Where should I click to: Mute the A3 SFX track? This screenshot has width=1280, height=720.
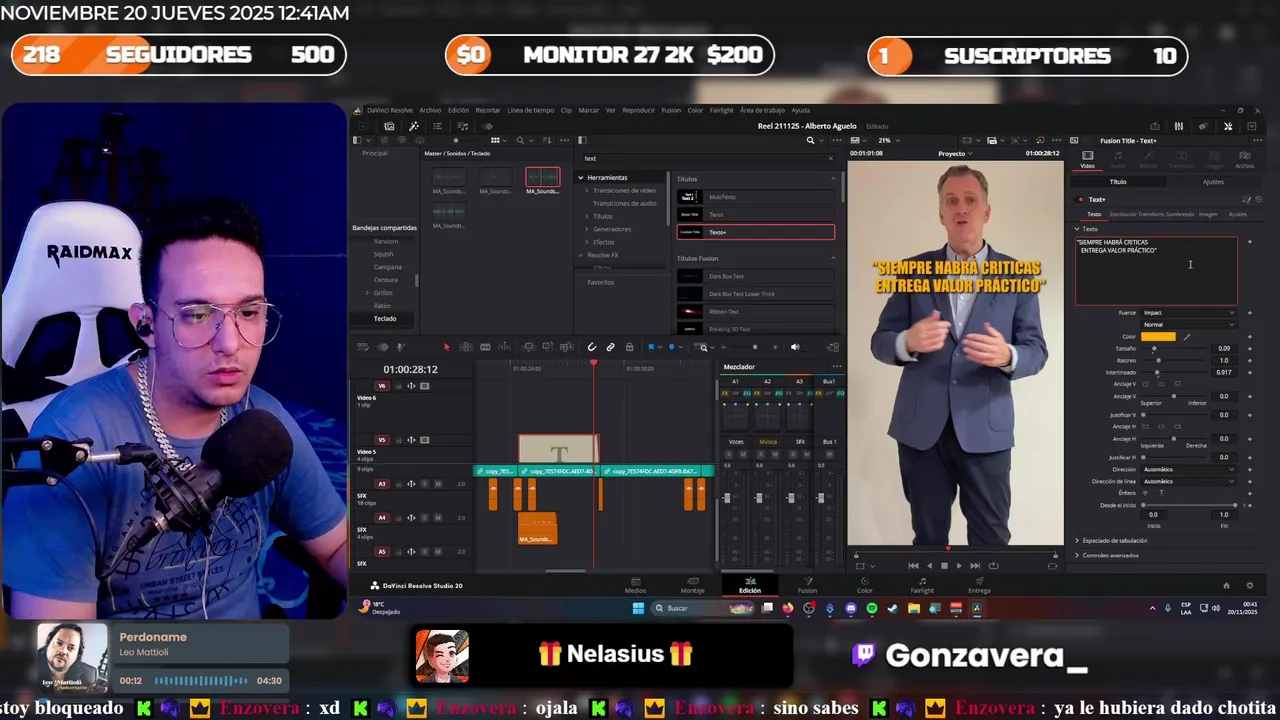click(438, 484)
